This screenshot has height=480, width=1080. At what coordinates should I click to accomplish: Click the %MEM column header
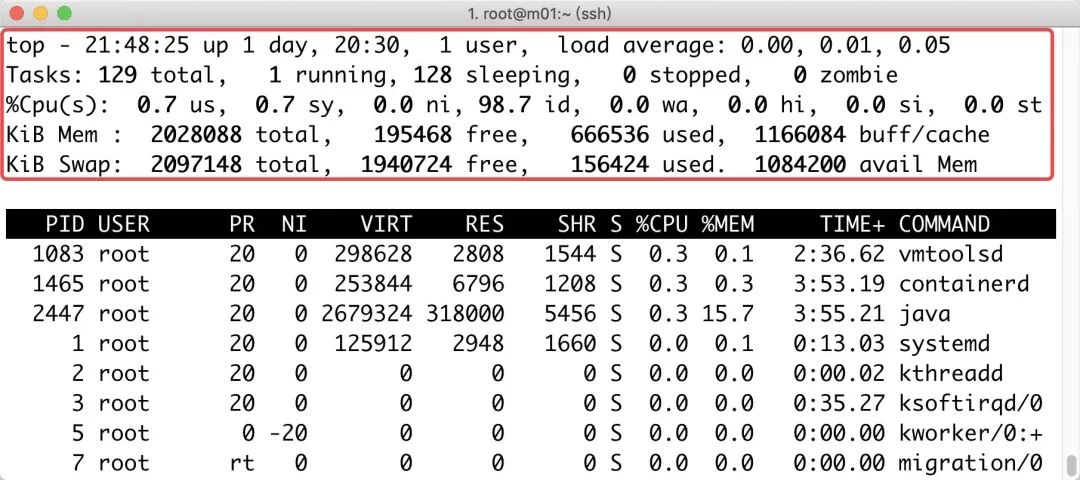tap(727, 224)
